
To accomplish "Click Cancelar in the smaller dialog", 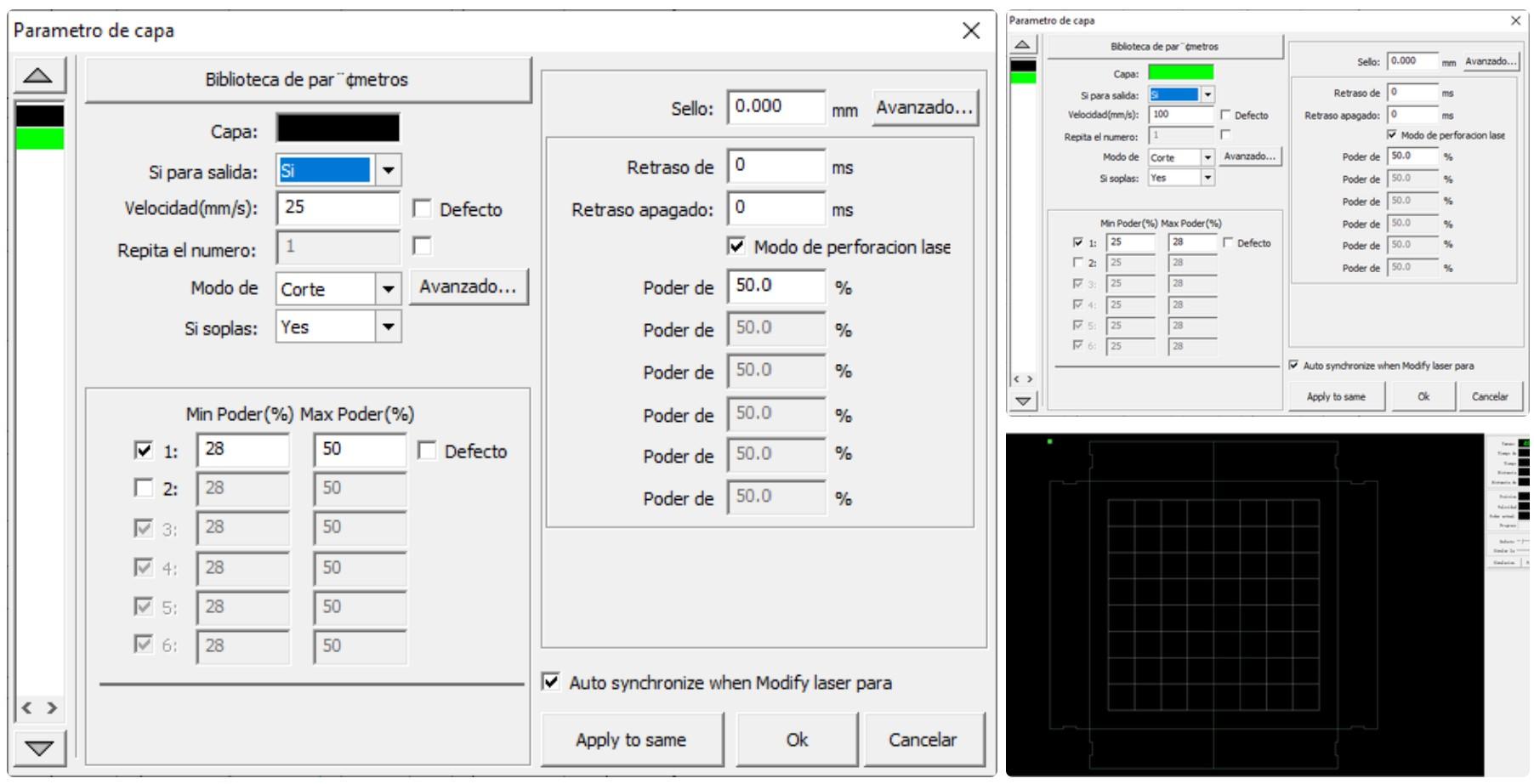I will (1490, 396).
